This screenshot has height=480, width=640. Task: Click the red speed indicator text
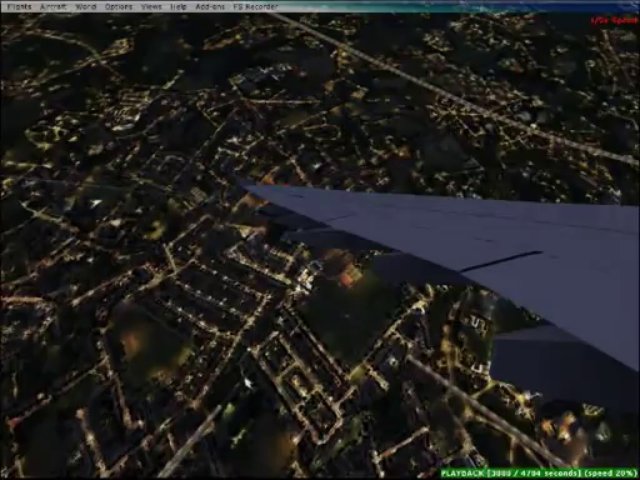612,20
